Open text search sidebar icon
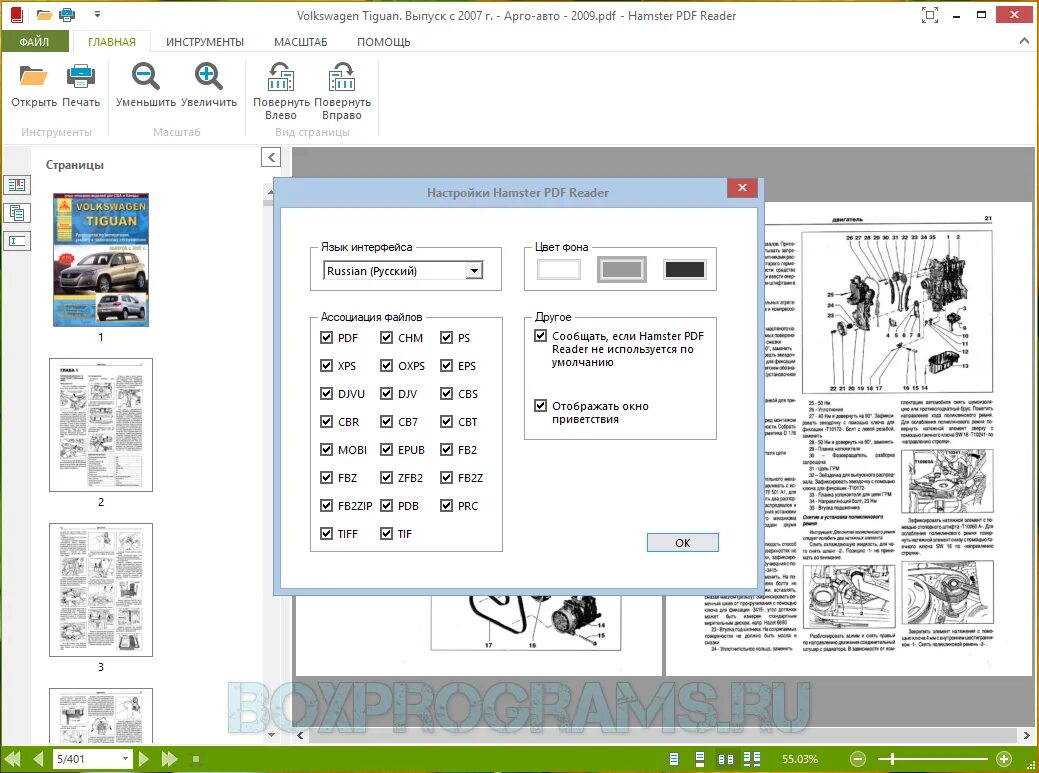 click(17, 240)
